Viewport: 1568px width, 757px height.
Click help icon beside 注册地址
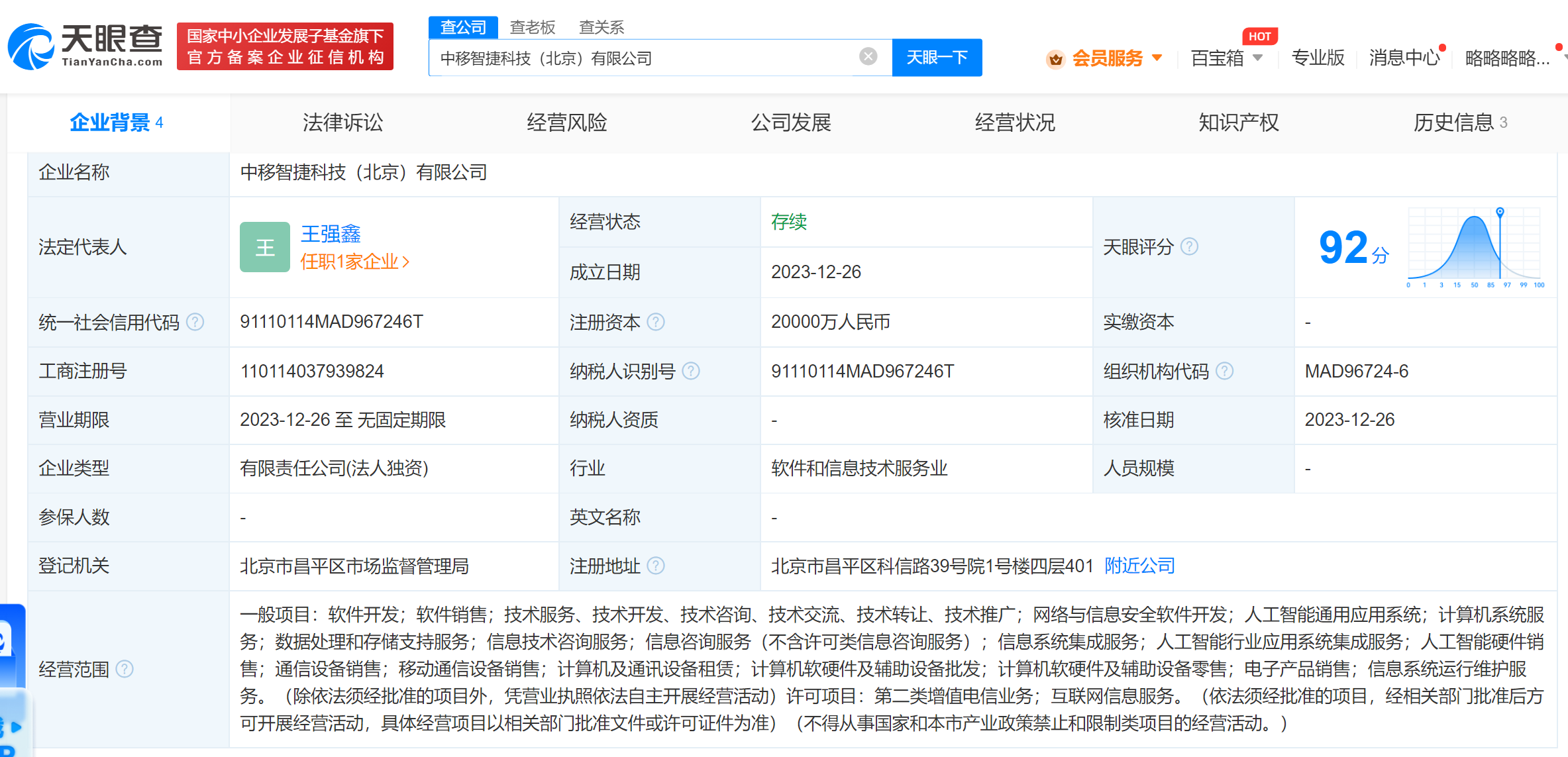pyautogui.click(x=656, y=566)
